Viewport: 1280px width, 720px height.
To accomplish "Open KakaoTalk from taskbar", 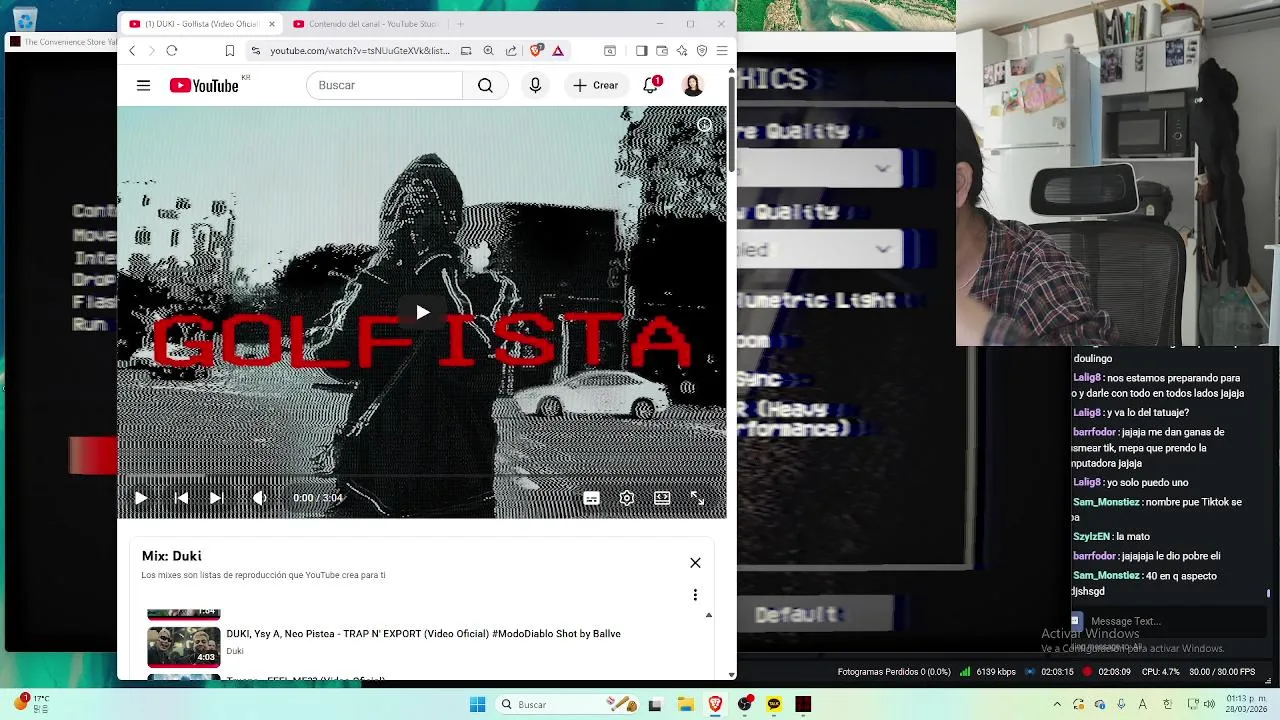I will click(774, 705).
